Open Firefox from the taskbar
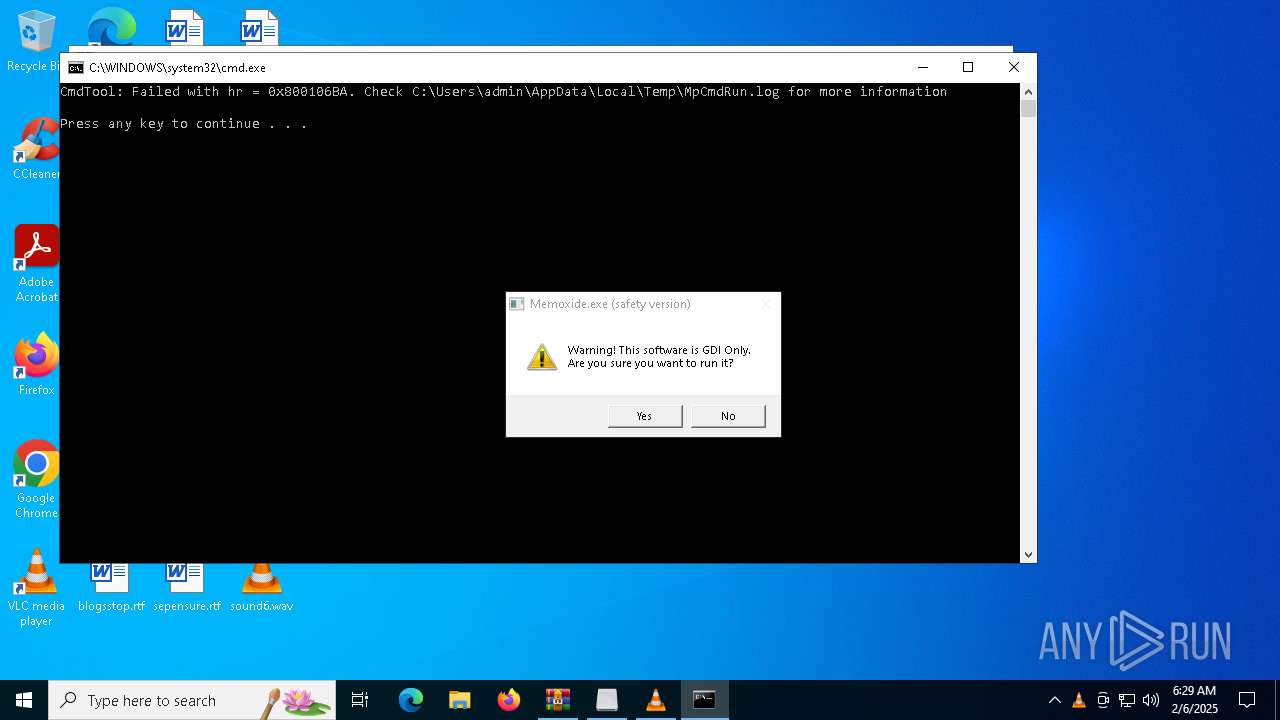Screen dimensions: 1280x720 coord(509,700)
